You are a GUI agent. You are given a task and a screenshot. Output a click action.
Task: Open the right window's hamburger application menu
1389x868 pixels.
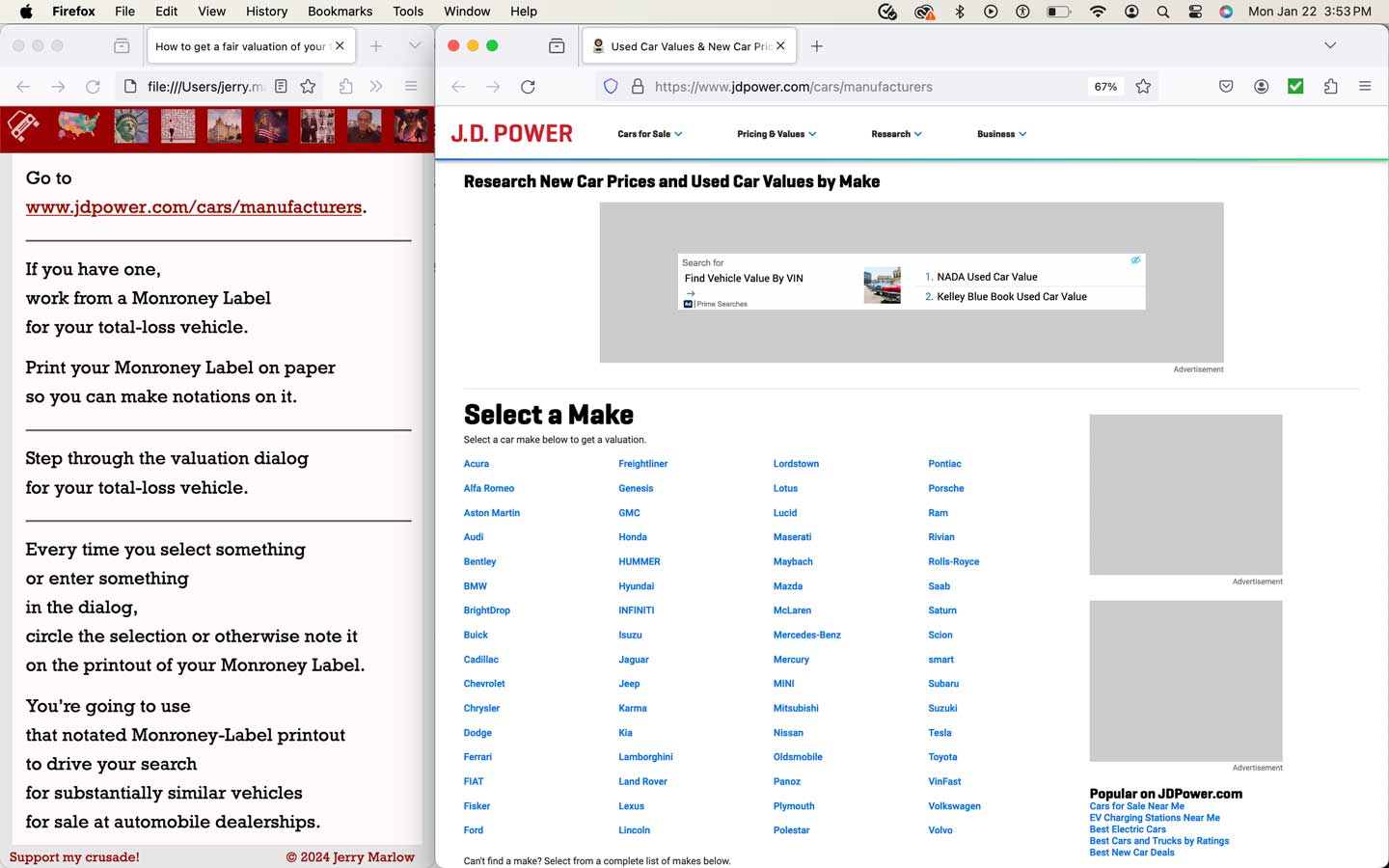tap(1365, 87)
